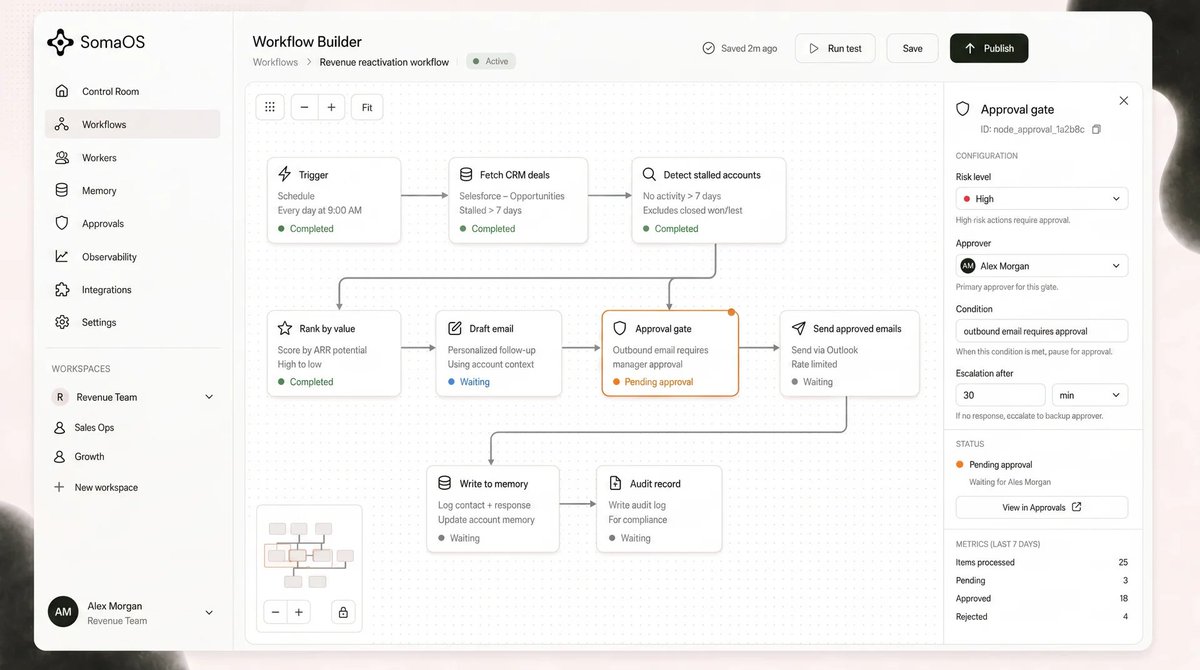This screenshot has width=1200, height=670.
Task: Click 'Update account memory' text
Action: coord(486,519)
